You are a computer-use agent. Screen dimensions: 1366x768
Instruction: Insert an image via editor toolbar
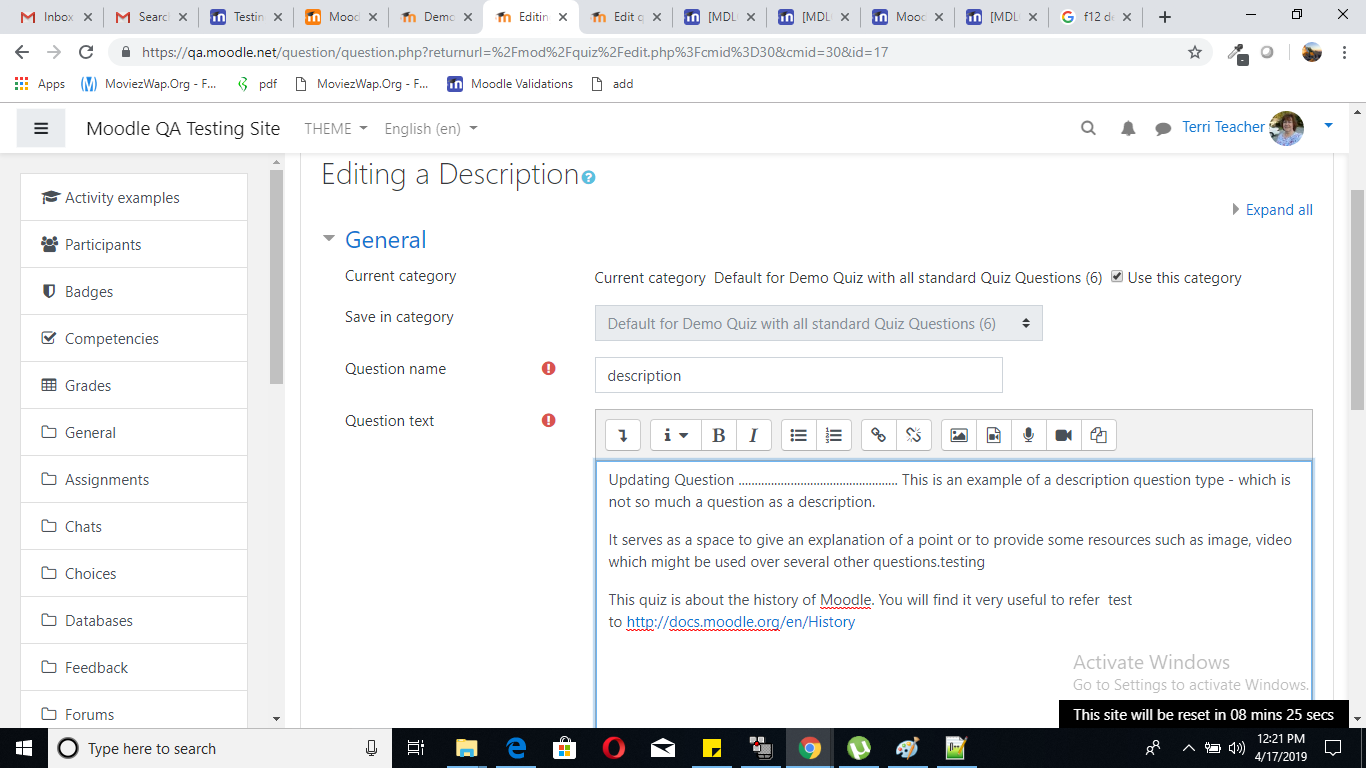958,435
